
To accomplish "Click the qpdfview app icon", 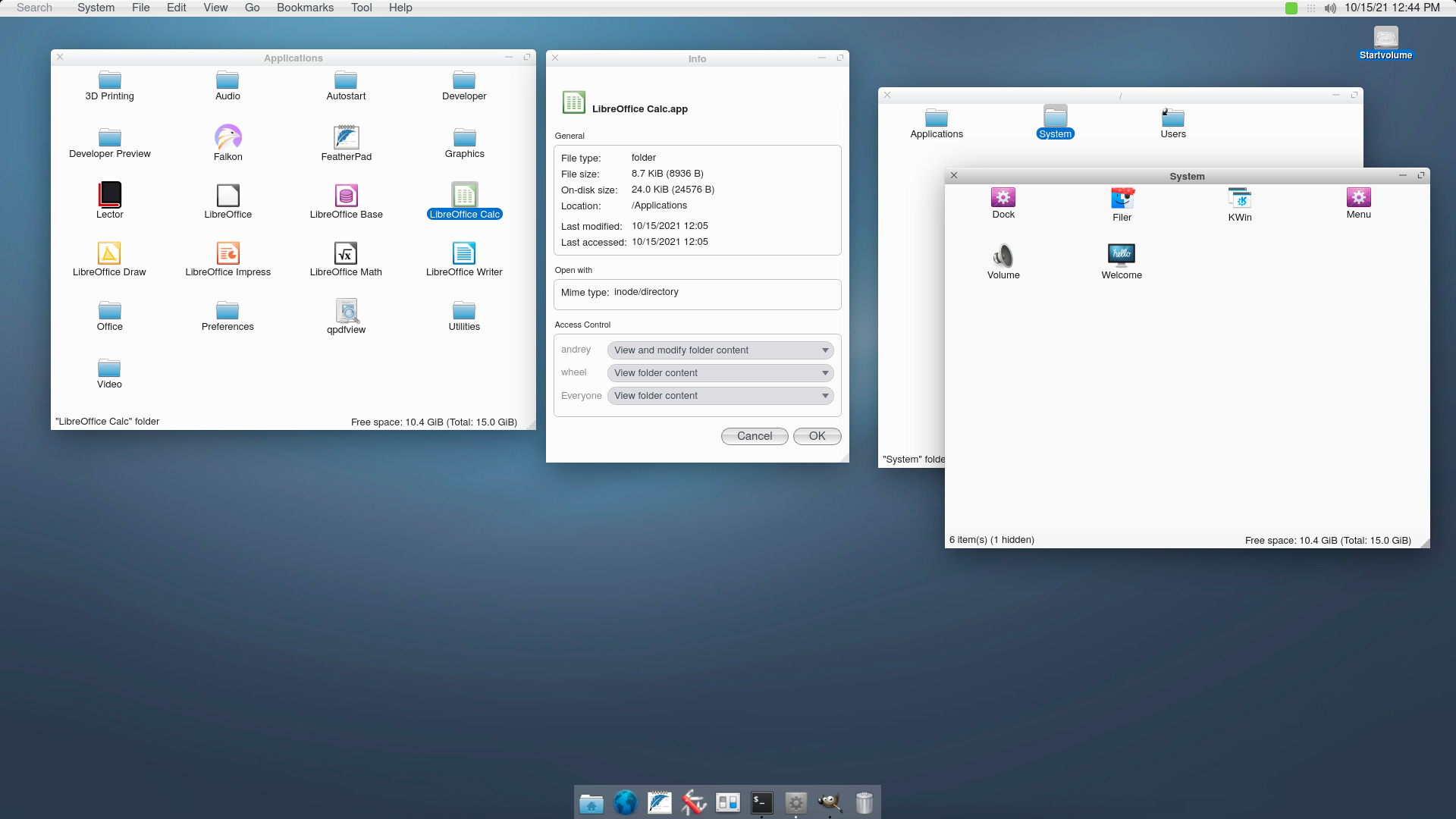I will [346, 311].
